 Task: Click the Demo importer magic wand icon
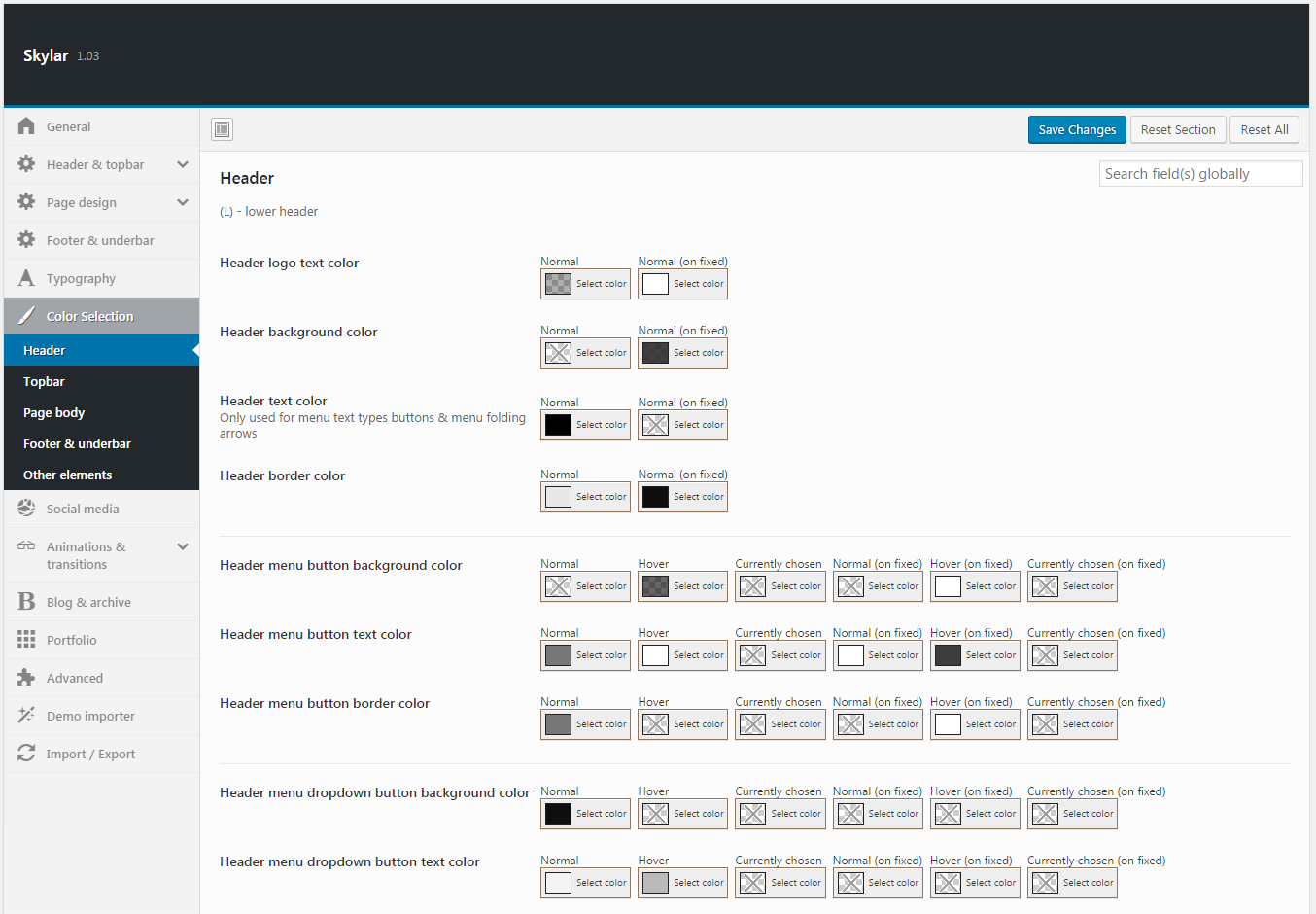click(x=26, y=716)
